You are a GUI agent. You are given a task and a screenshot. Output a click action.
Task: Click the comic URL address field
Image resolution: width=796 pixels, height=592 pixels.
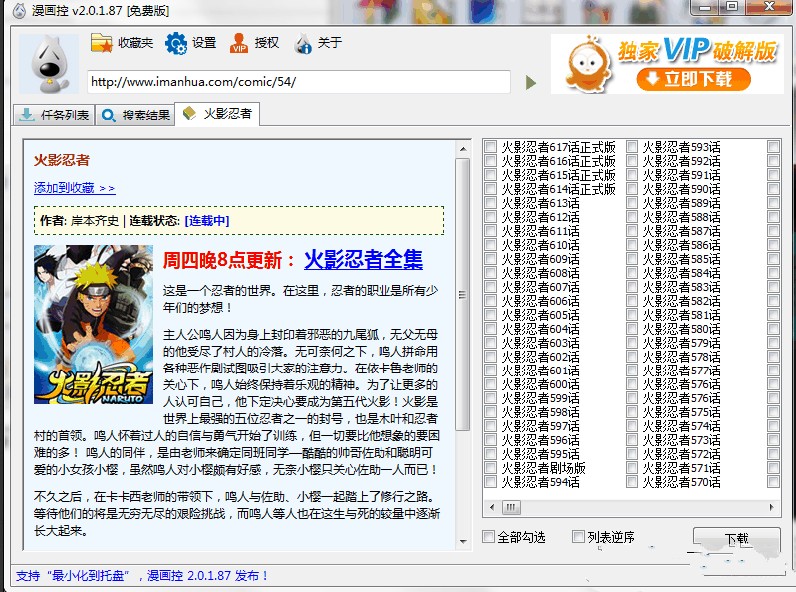pos(298,82)
